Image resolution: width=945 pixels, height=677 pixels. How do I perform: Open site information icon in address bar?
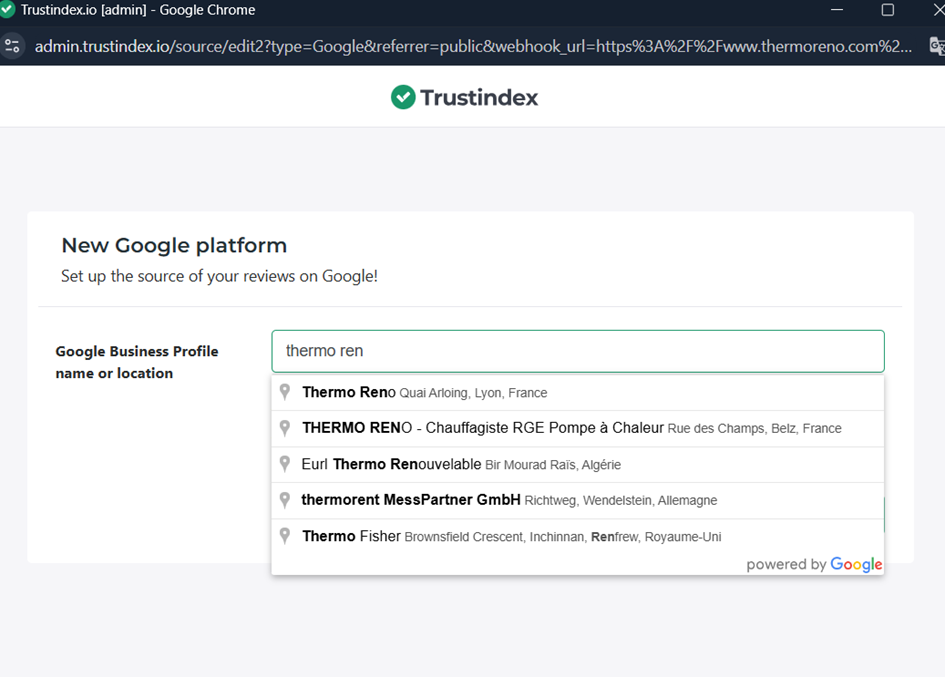[12, 46]
